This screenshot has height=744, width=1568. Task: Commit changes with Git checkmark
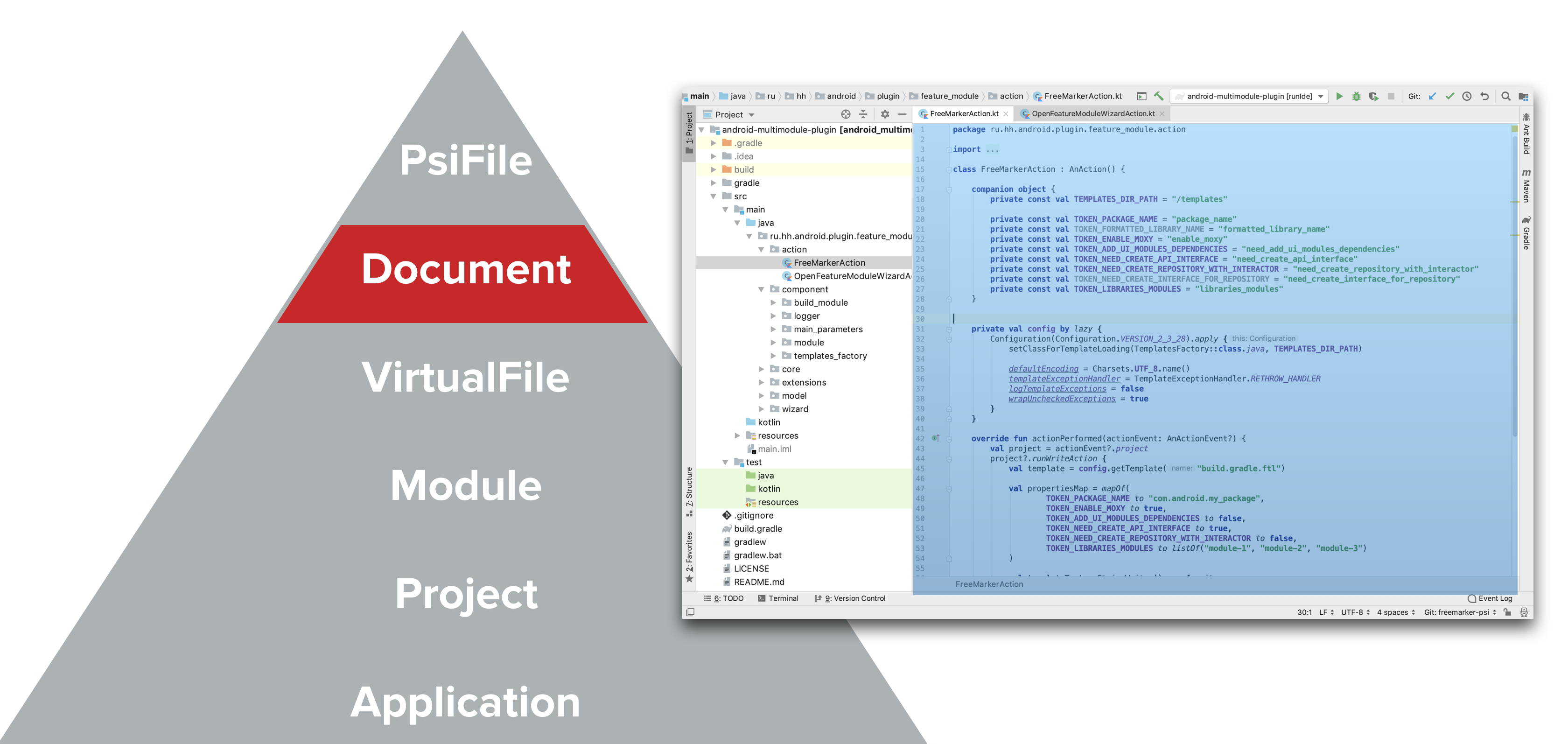coord(1450,96)
